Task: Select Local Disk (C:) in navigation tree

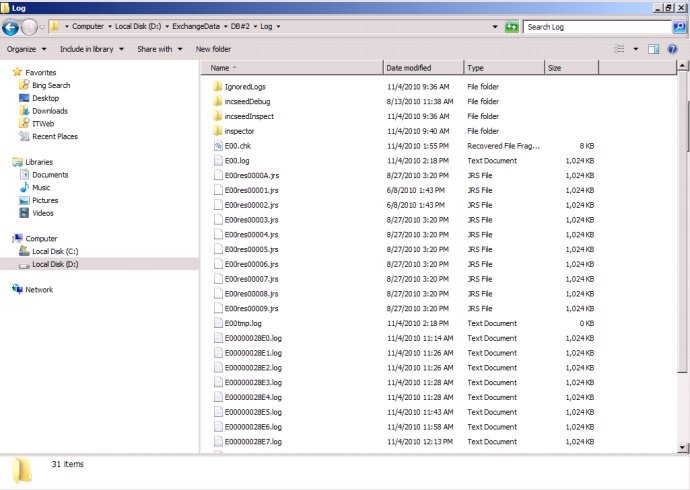Action: 56,252
